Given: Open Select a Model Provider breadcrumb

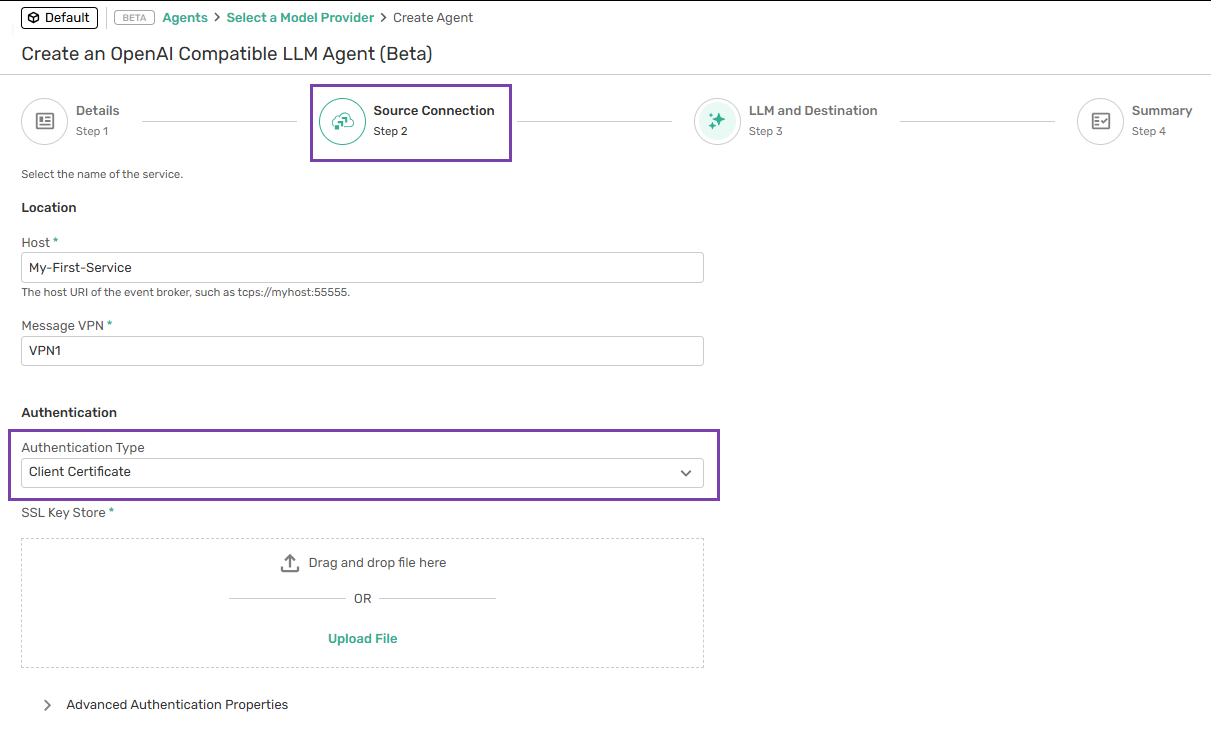Looking at the screenshot, I should [300, 18].
